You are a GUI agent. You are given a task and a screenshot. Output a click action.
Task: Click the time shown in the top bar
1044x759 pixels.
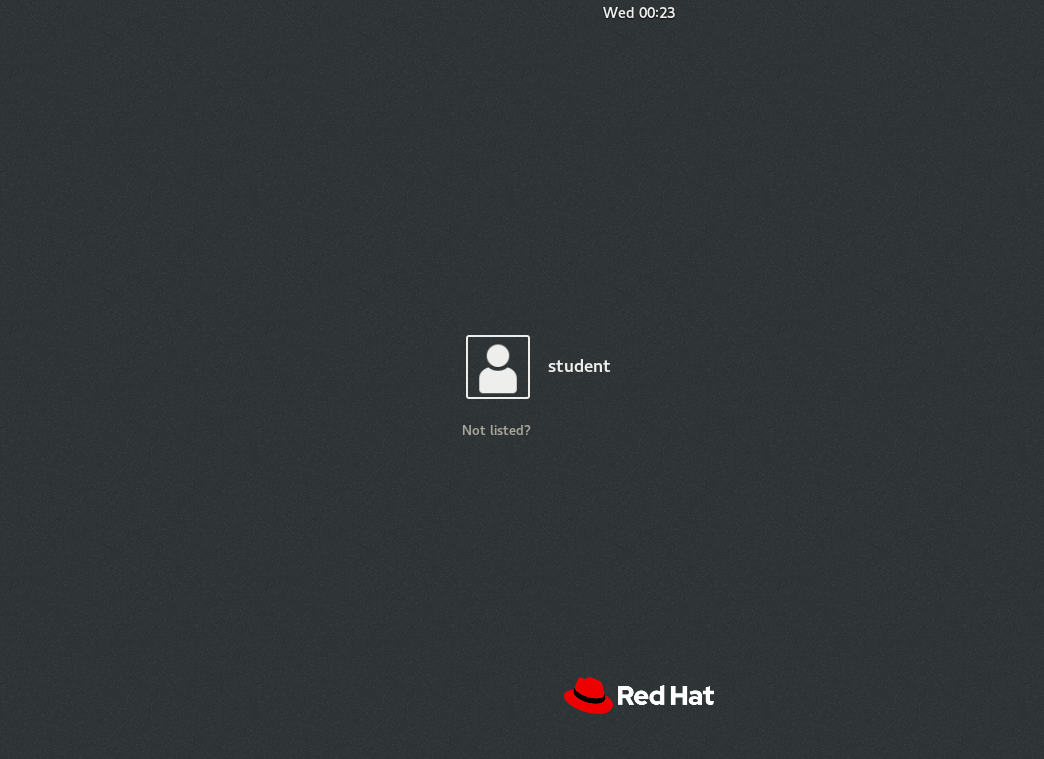click(638, 13)
